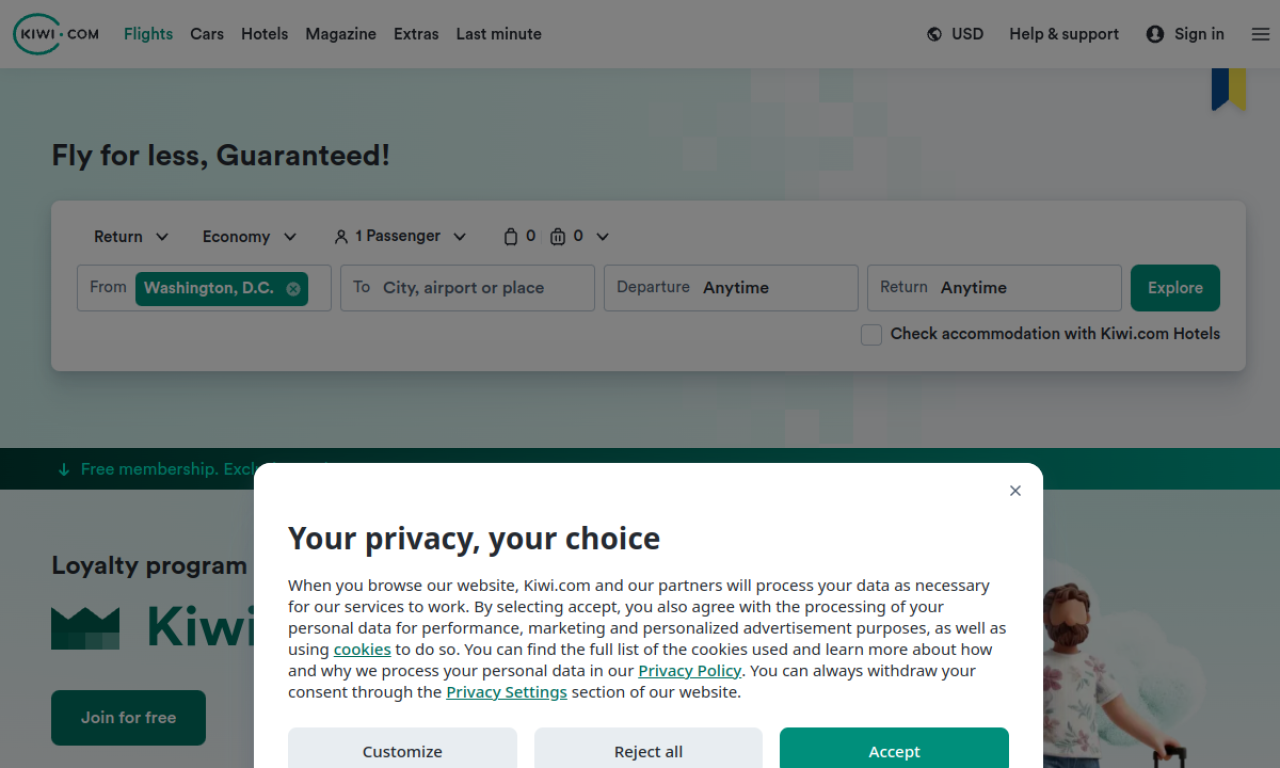The image size is (1280, 768).
Task: Open the hamburger menu
Action: click(1260, 33)
